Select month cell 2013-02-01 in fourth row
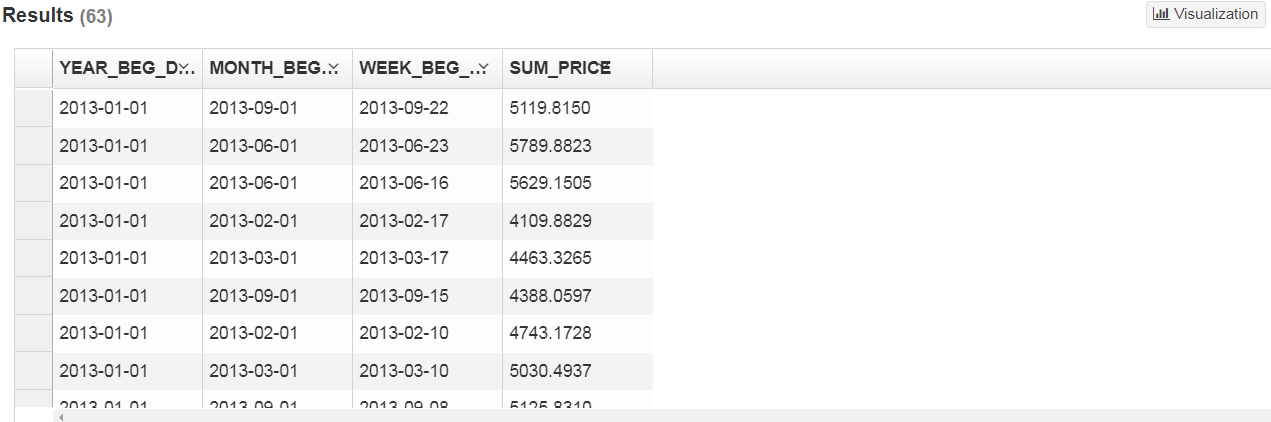 pos(277,220)
